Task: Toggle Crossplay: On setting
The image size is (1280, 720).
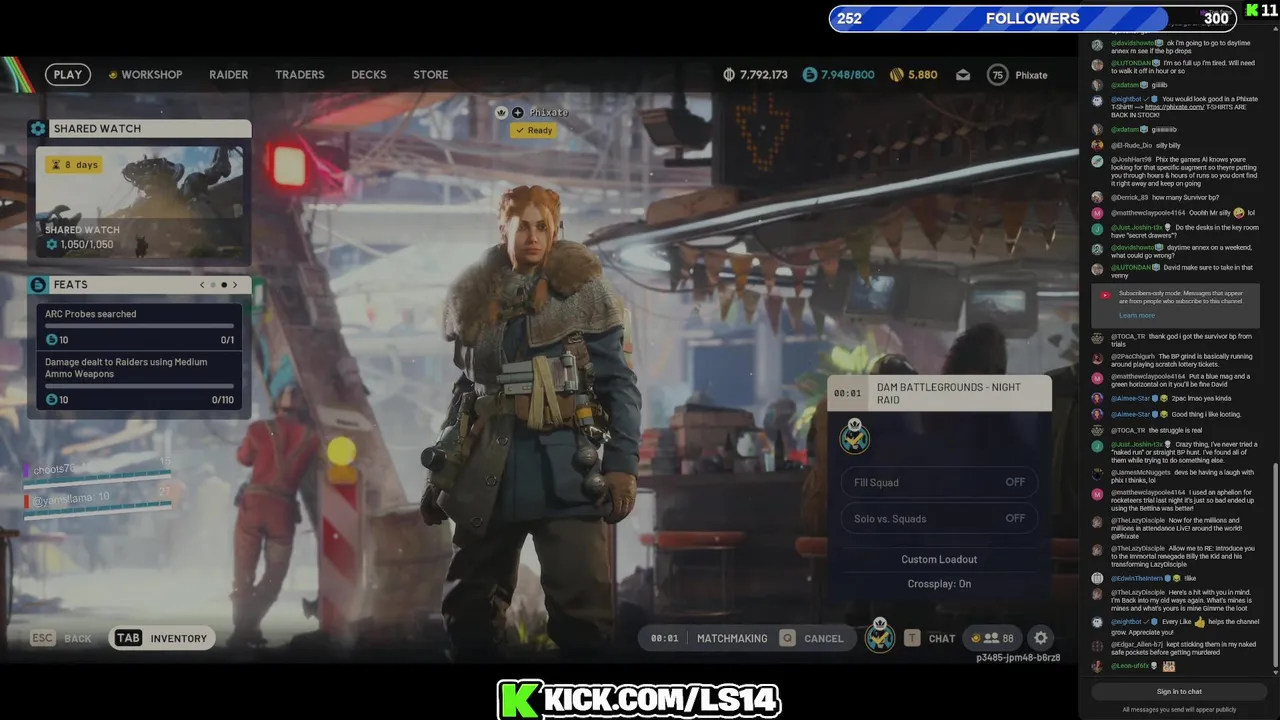Action: tap(939, 584)
